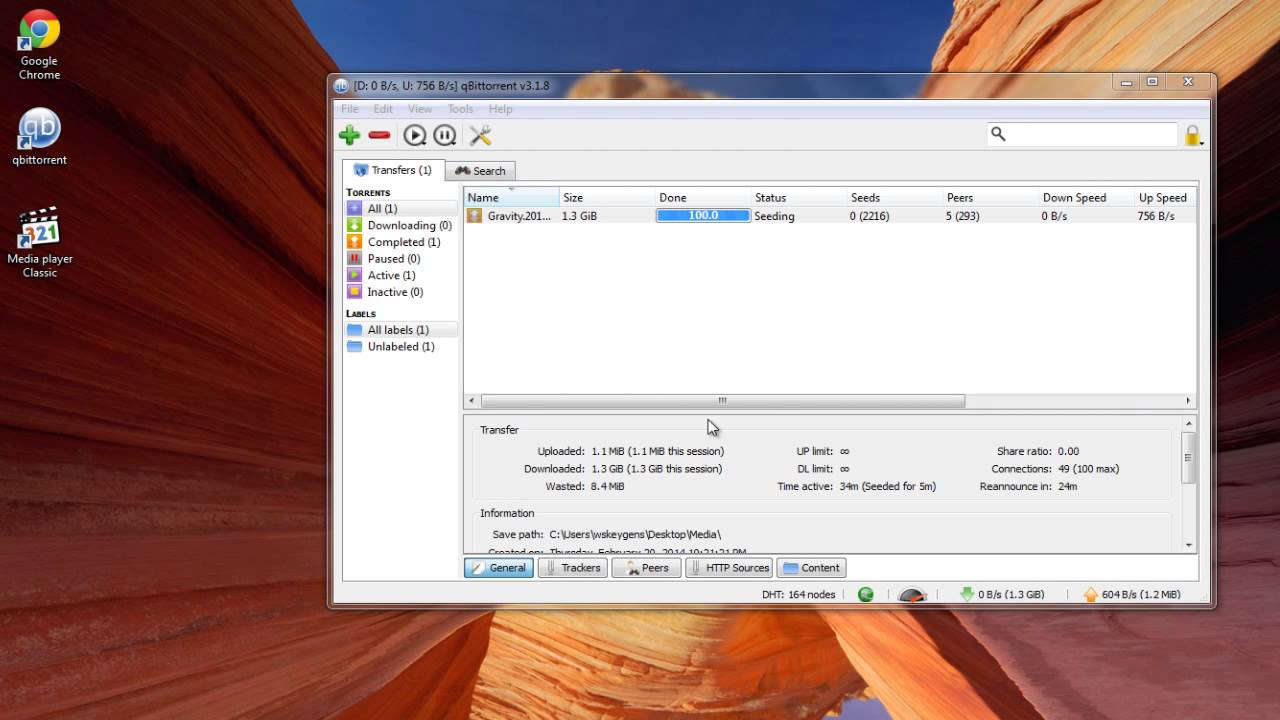Image resolution: width=1280 pixels, height=720 pixels.
Task: Open the Media player Classic desktop icon
Action: tap(40, 243)
